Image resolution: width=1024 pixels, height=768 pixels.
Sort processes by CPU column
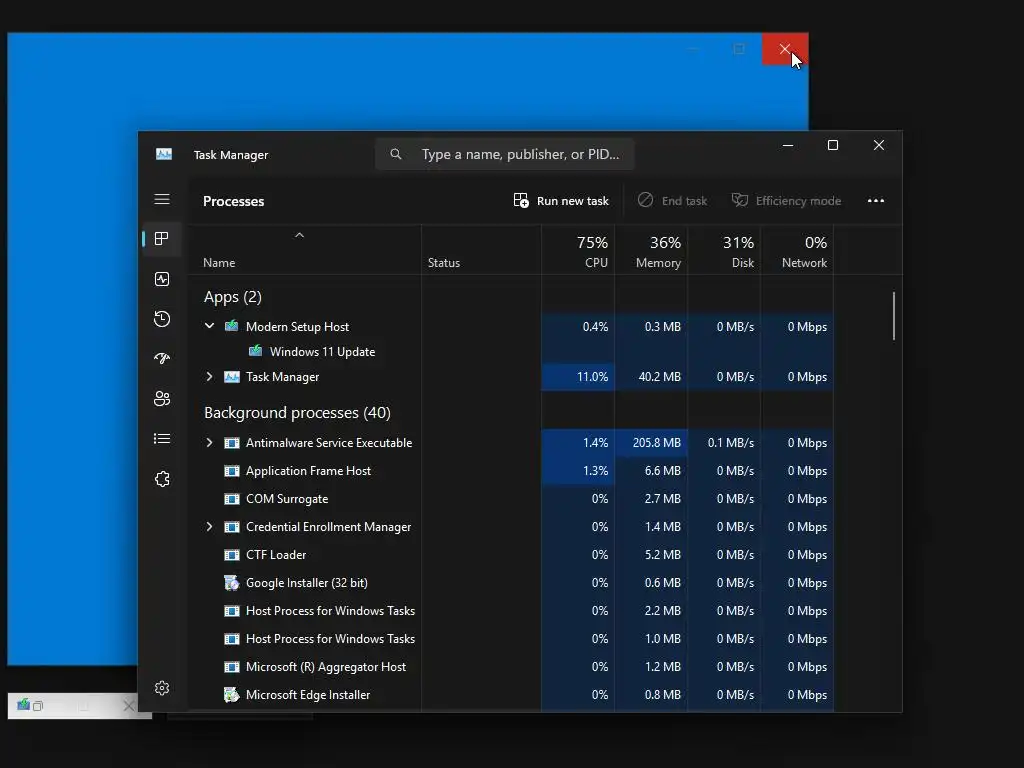(579, 251)
